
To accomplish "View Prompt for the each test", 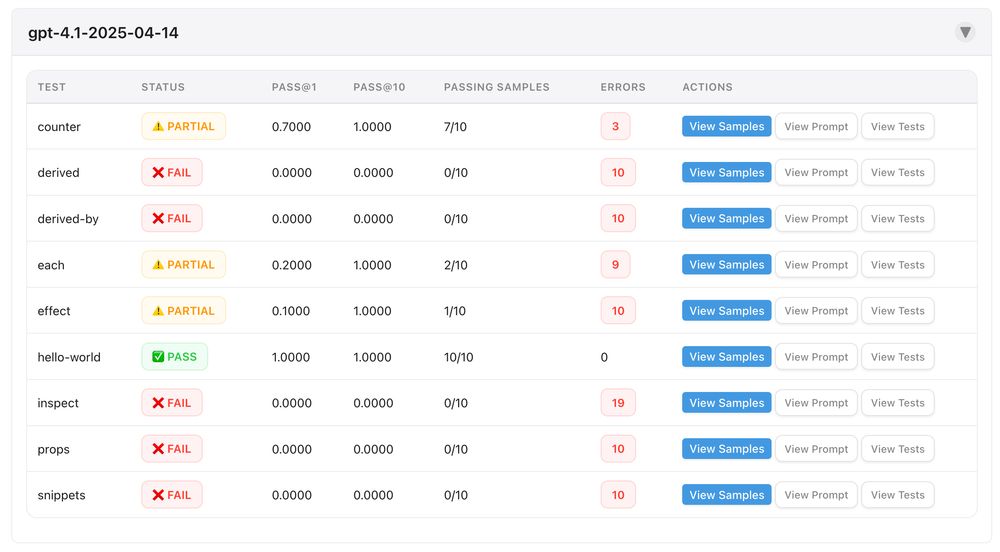I will tap(816, 265).
